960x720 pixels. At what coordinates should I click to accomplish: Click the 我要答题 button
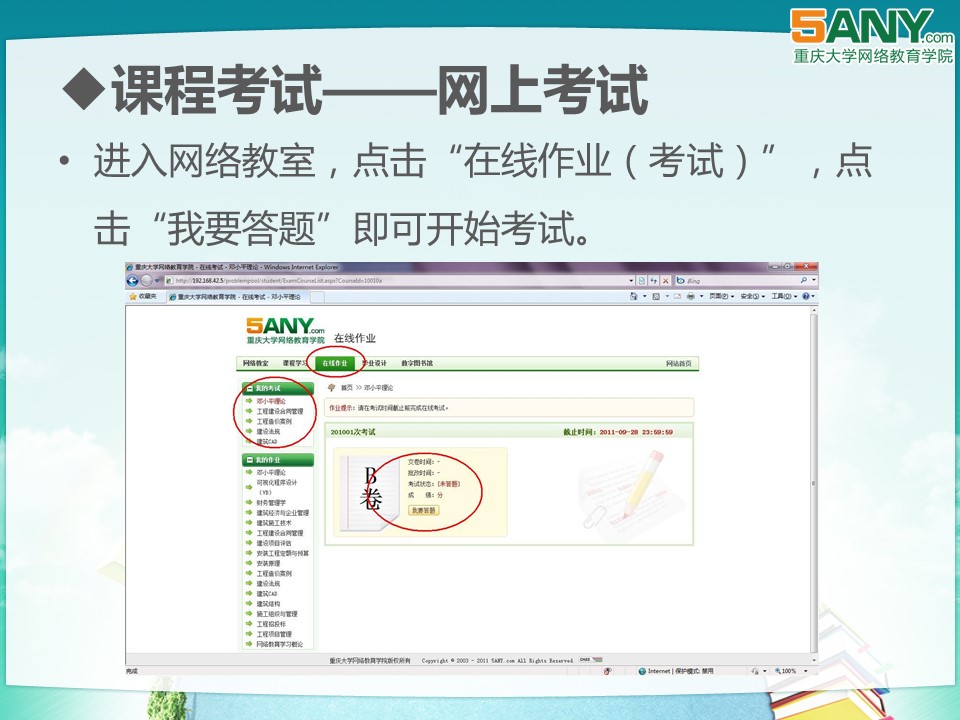[x=423, y=510]
